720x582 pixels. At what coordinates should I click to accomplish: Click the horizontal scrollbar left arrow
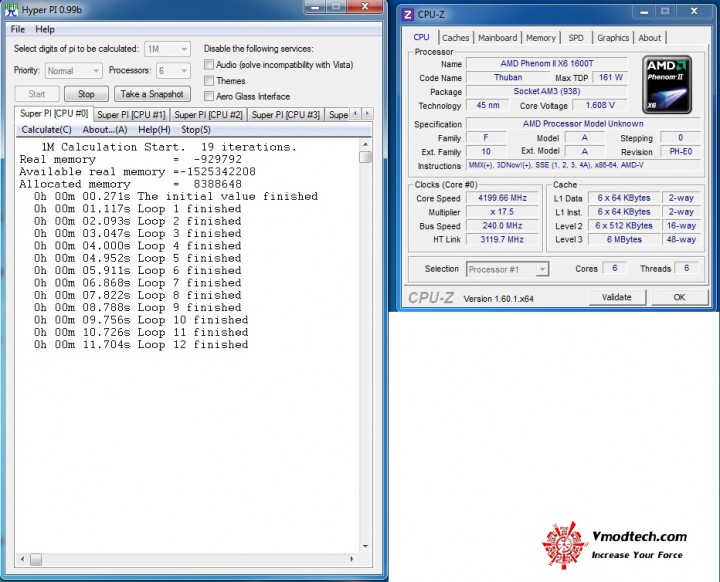22,559
